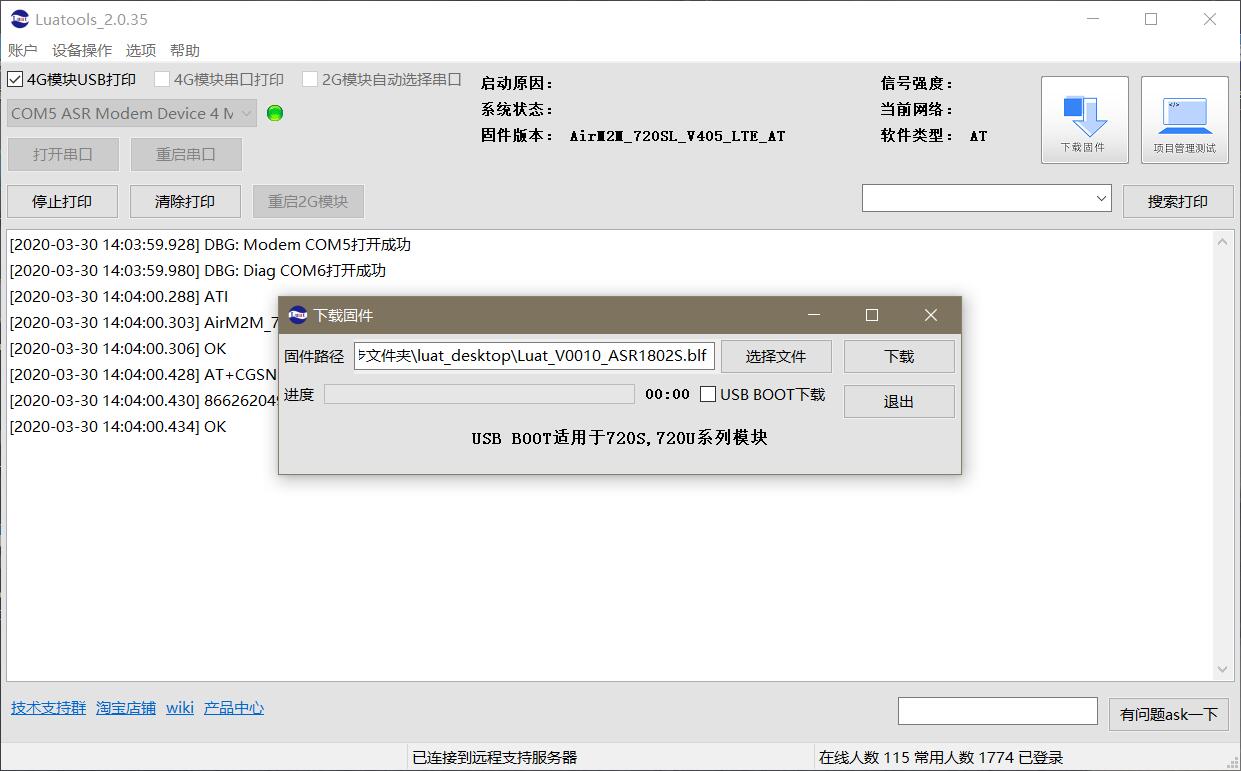This screenshot has width=1241, height=771.
Task: Click 清除打印 button
Action: 185,201
